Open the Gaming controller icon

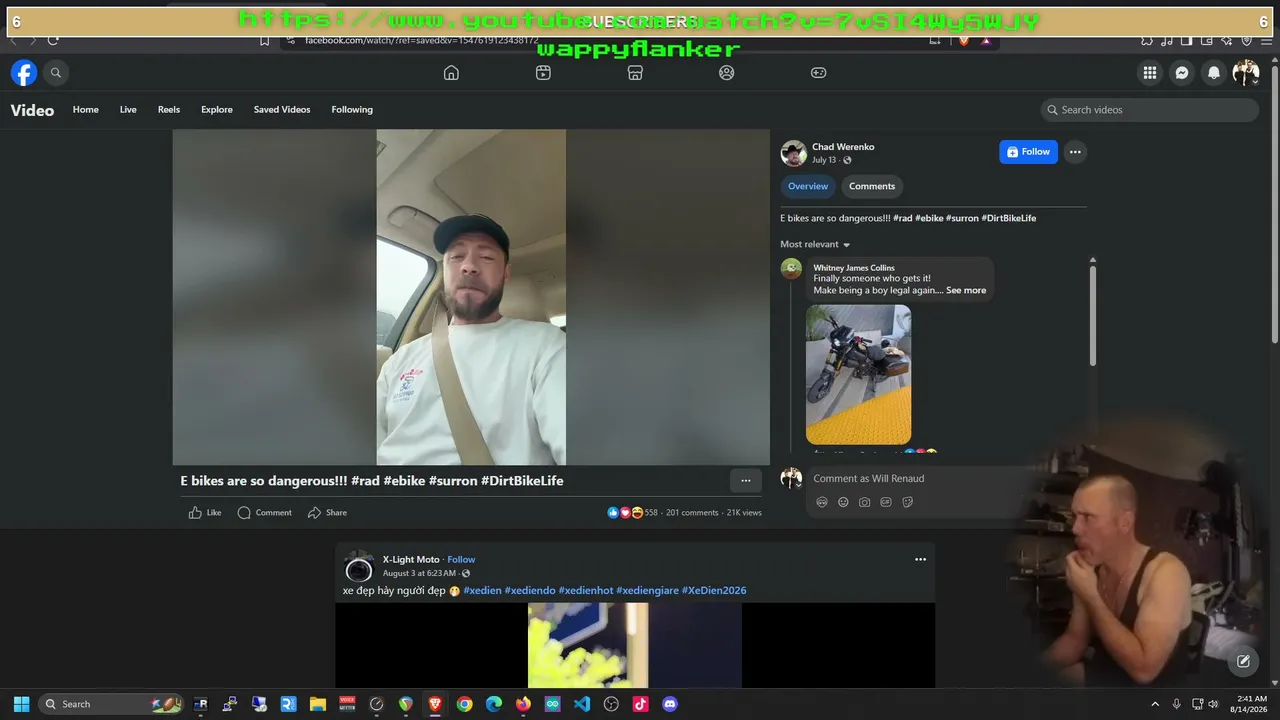(x=818, y=73)
